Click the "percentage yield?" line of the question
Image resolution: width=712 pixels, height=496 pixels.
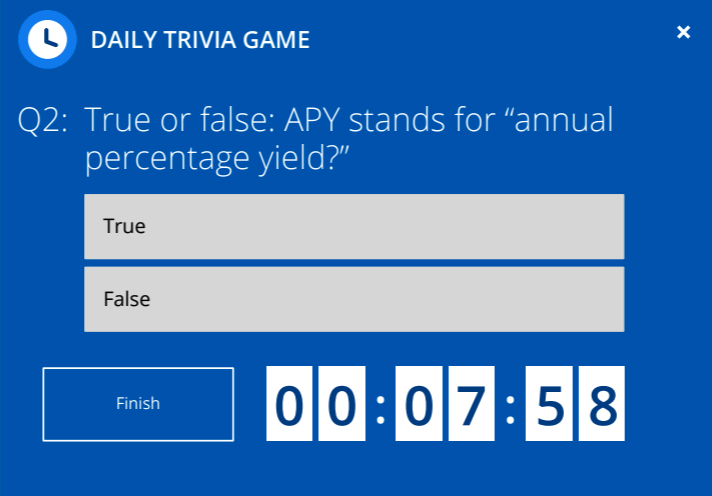click(x=216, y=159)
